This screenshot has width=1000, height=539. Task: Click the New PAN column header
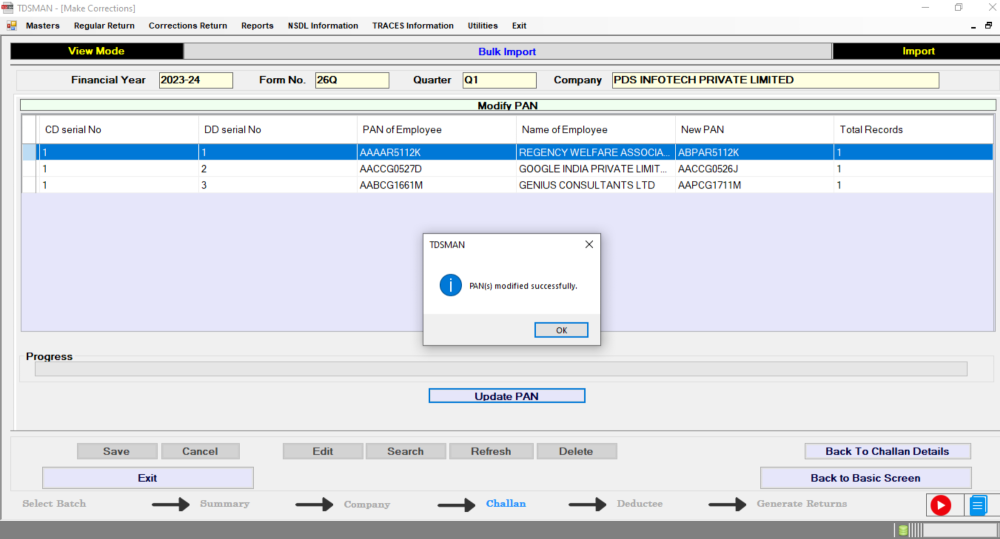[x=754, y=129]
